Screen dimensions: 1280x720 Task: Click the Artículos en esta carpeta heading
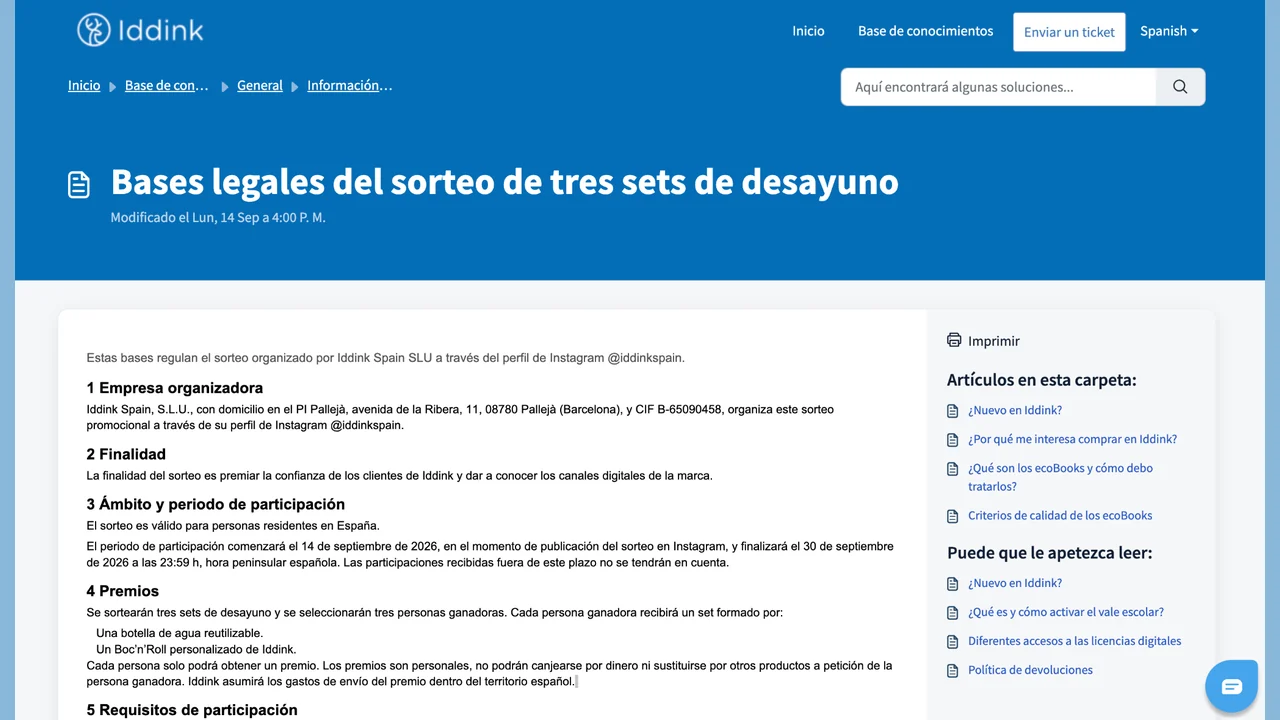[x=1042, y=380]
